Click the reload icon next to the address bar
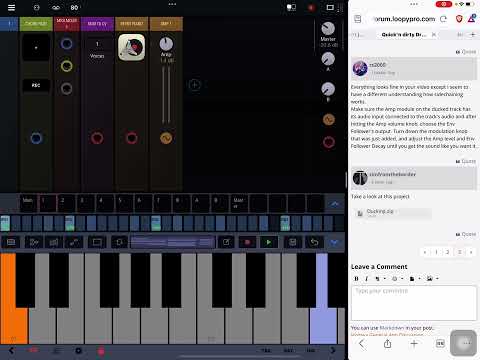The width and height of the screenshot is (480, 360). tap(443, 19)
